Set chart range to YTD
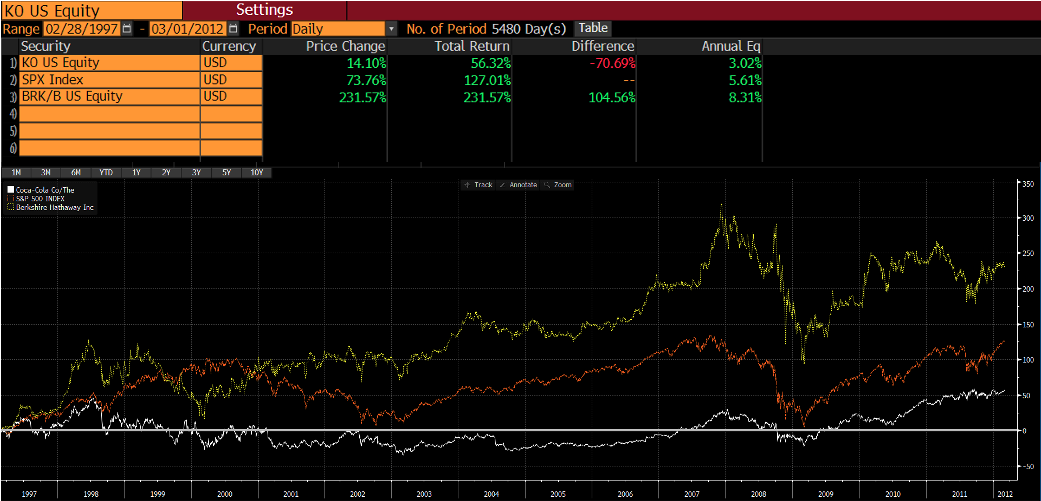 point(106,172)
